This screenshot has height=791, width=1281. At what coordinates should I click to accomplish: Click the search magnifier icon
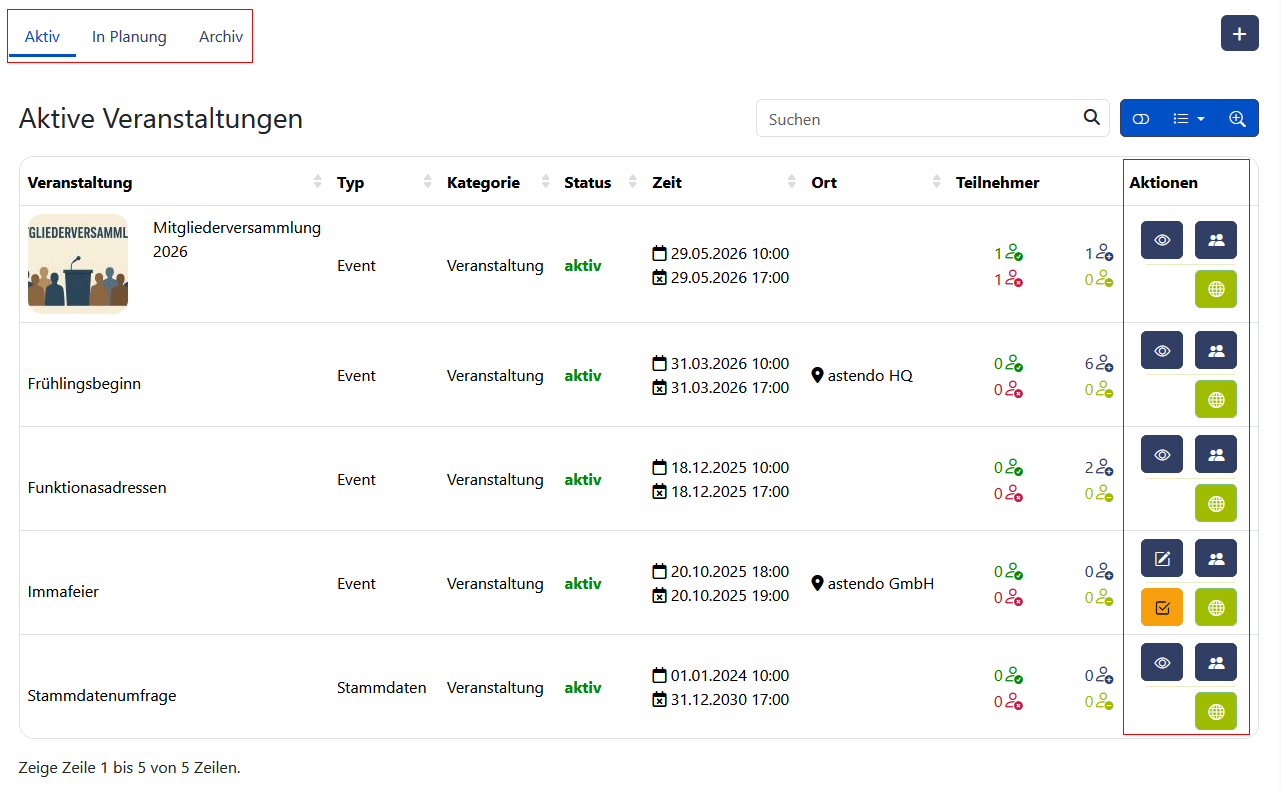1091,118
